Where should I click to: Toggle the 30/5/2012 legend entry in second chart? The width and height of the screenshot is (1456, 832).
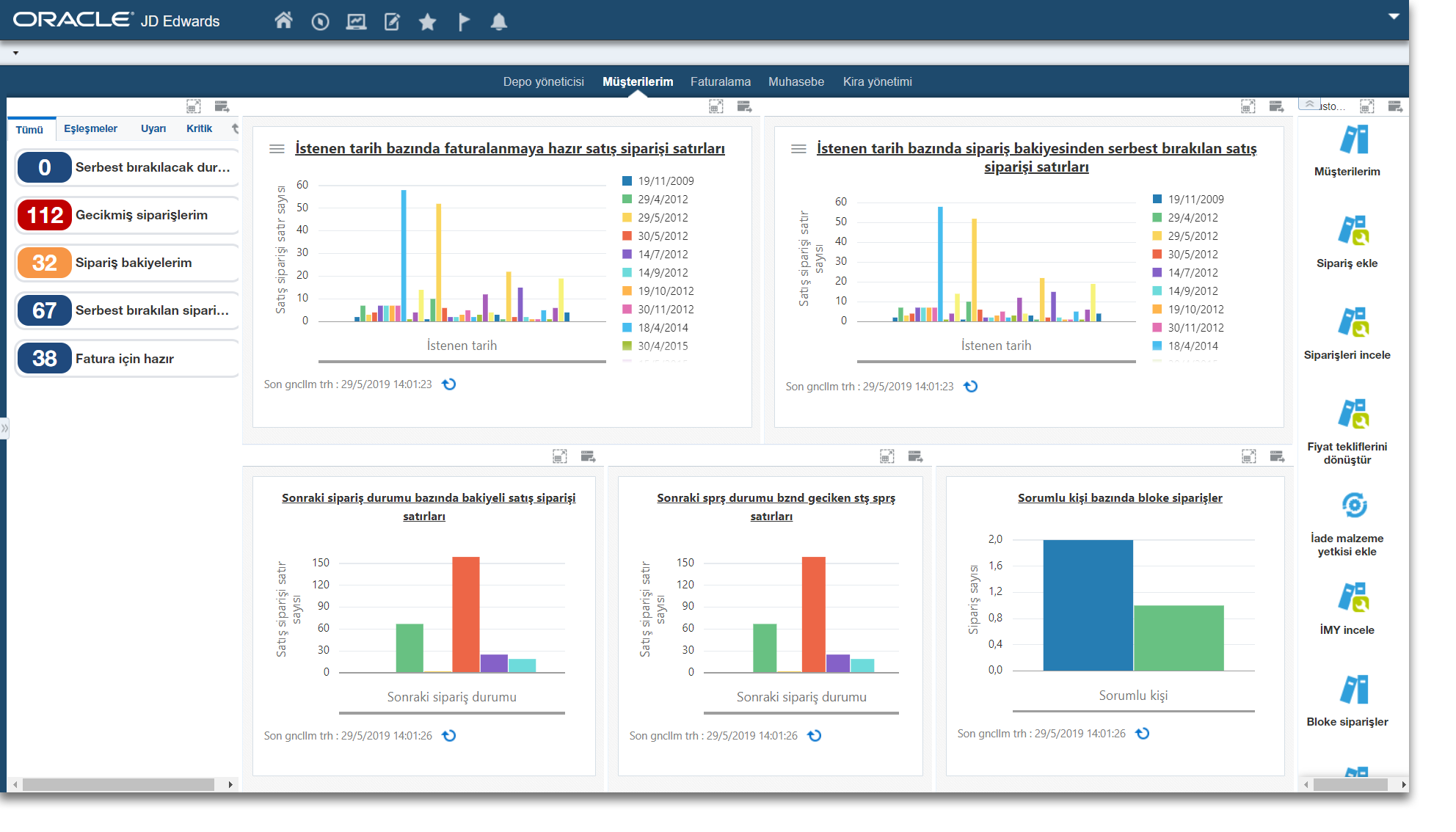coord(1193,255)
